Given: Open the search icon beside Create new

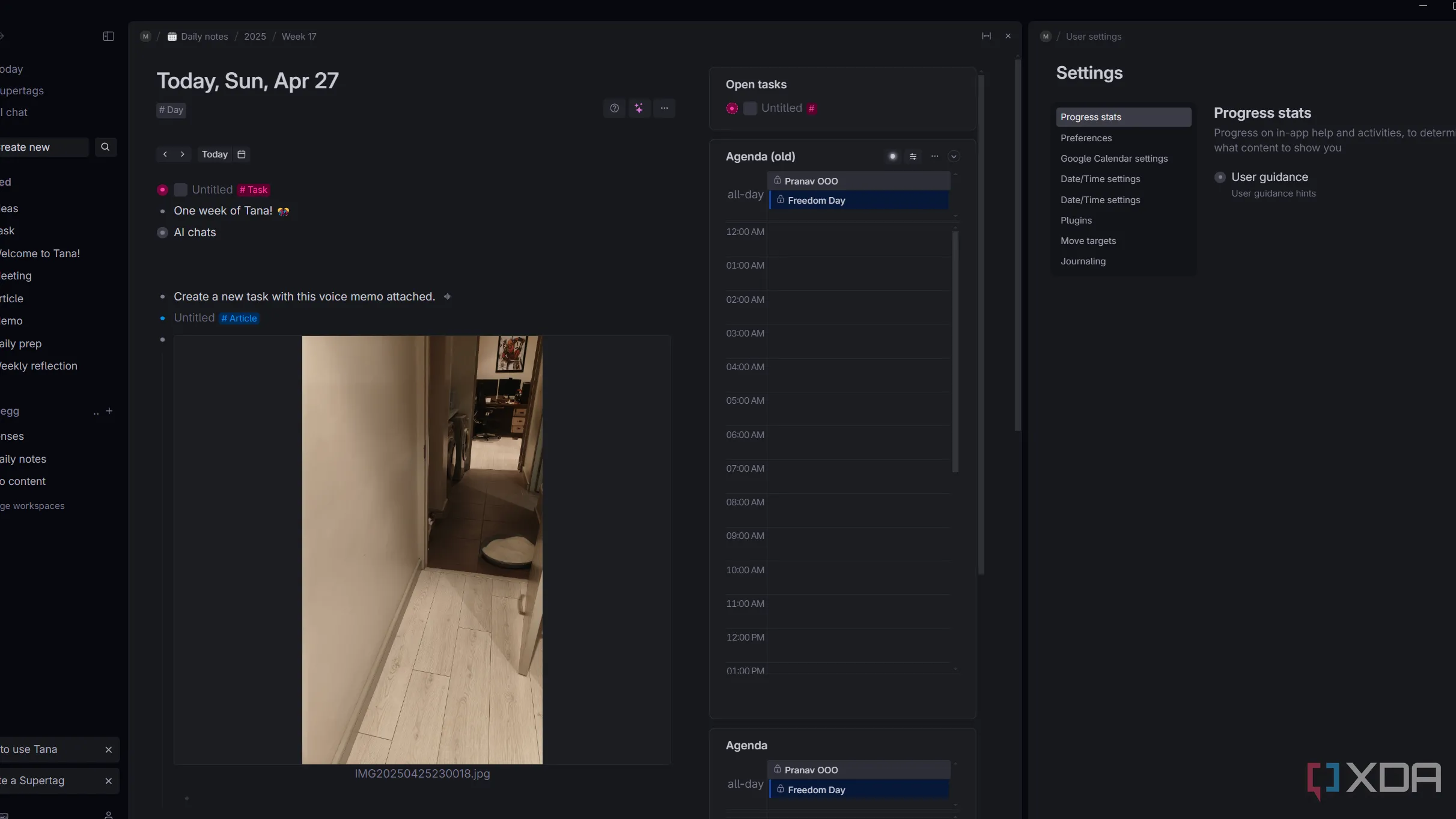Looking at the screenshot, I should [105, 147].
